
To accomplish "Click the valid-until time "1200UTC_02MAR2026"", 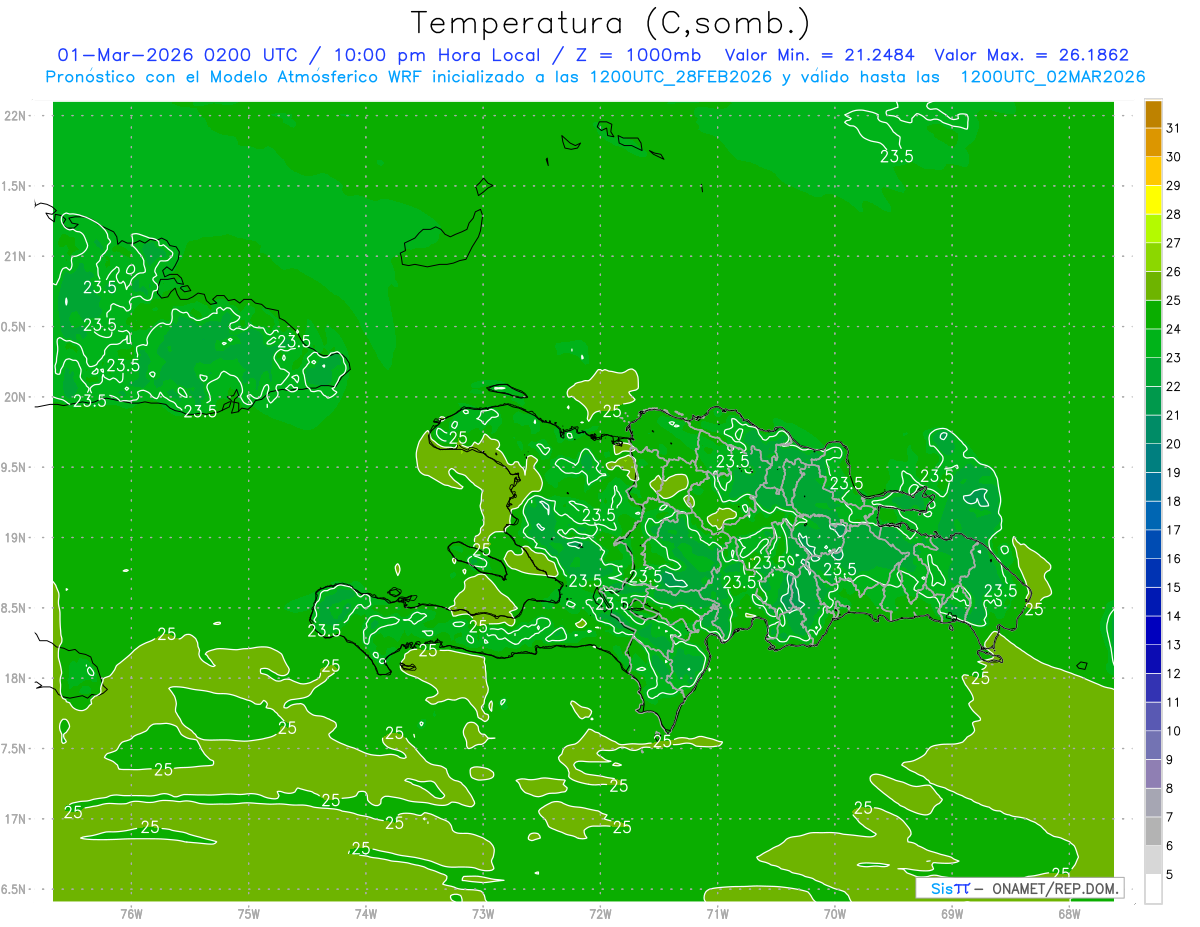I will point(1052,77).
